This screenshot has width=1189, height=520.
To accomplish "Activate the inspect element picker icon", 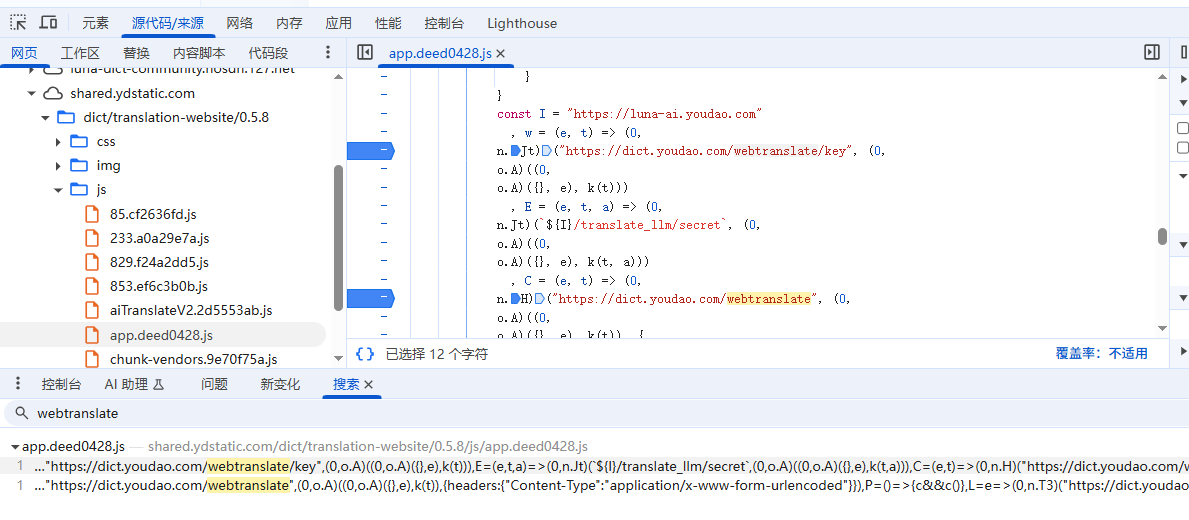I will (x=18, y=23).
